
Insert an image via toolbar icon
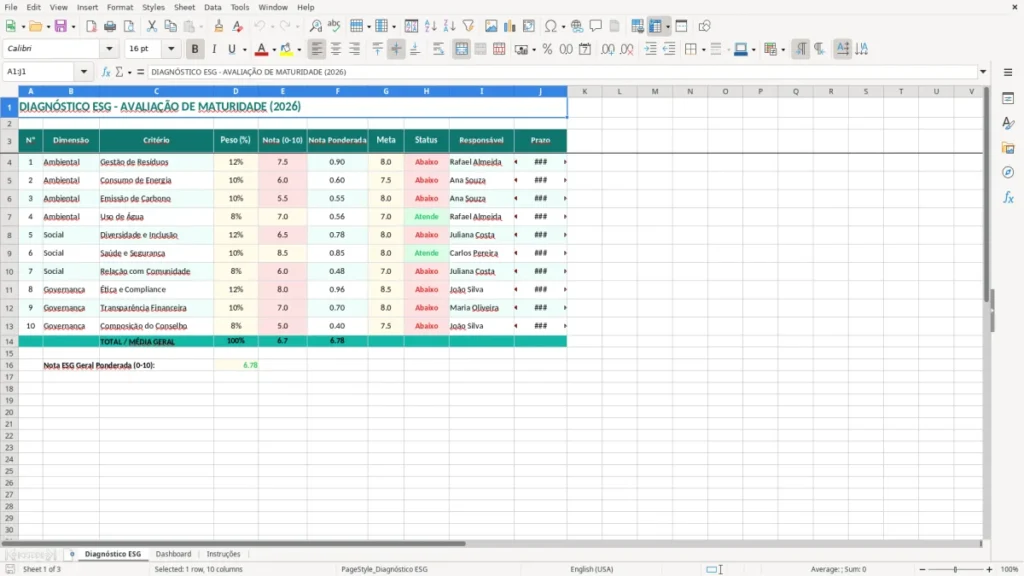(491, 26)
